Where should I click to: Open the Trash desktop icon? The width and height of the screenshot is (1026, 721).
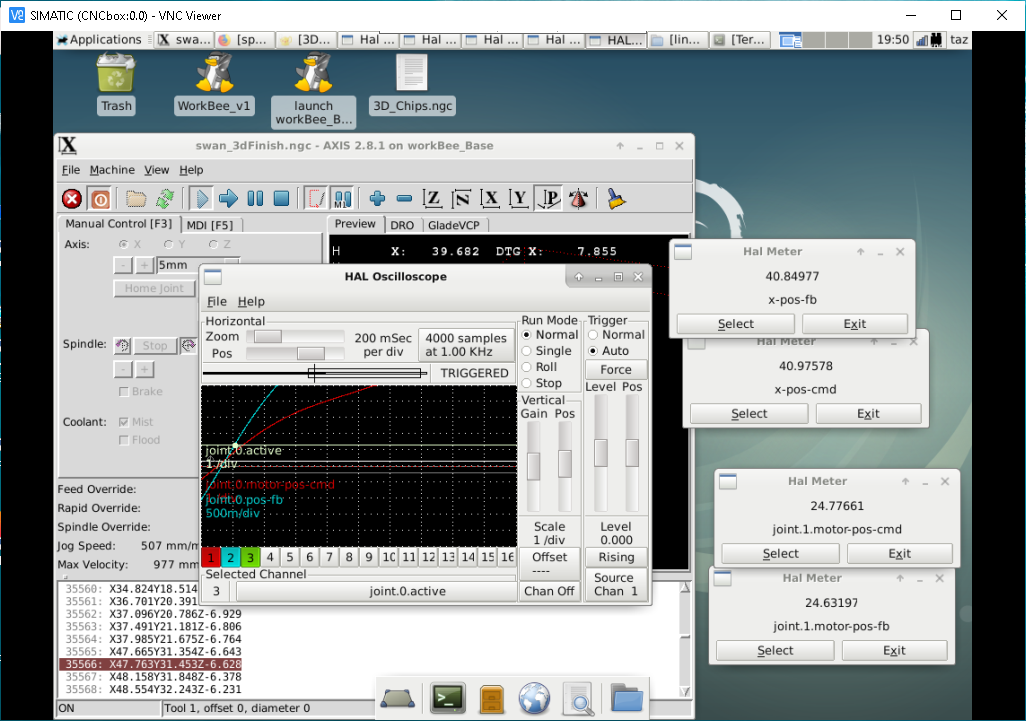tap(116, 84)
